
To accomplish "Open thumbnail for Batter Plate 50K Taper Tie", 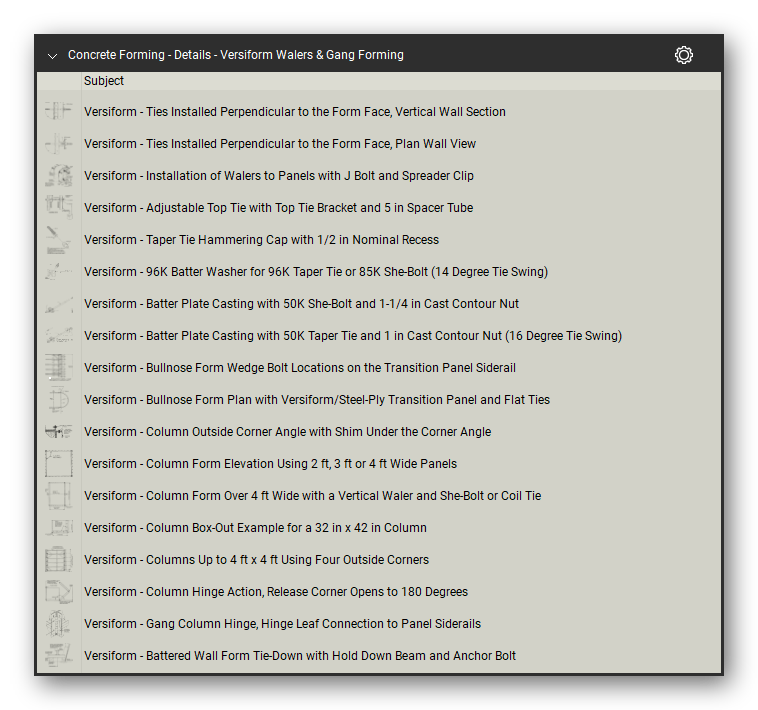I will (x=59, y=335).
